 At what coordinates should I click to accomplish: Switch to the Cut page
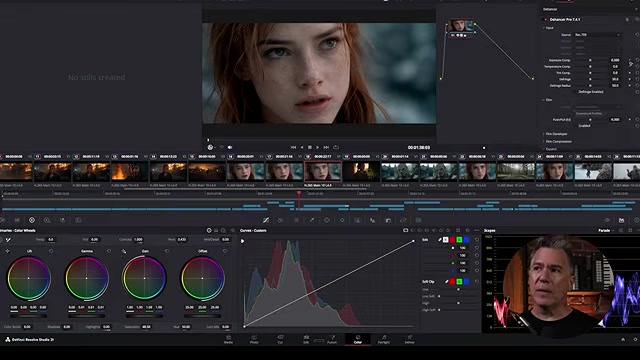pos(280,339)
